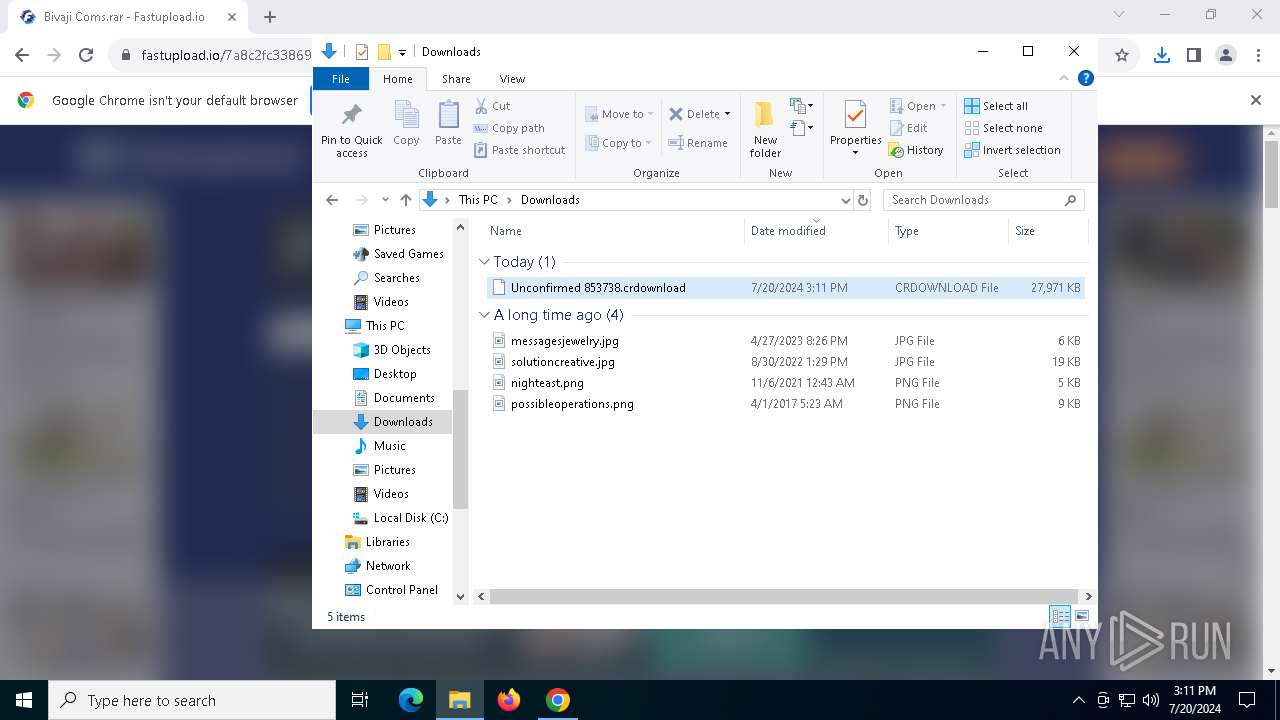Collapse the ribbon with the chevron
The image size is (1280, 720).
point(1064,78)
